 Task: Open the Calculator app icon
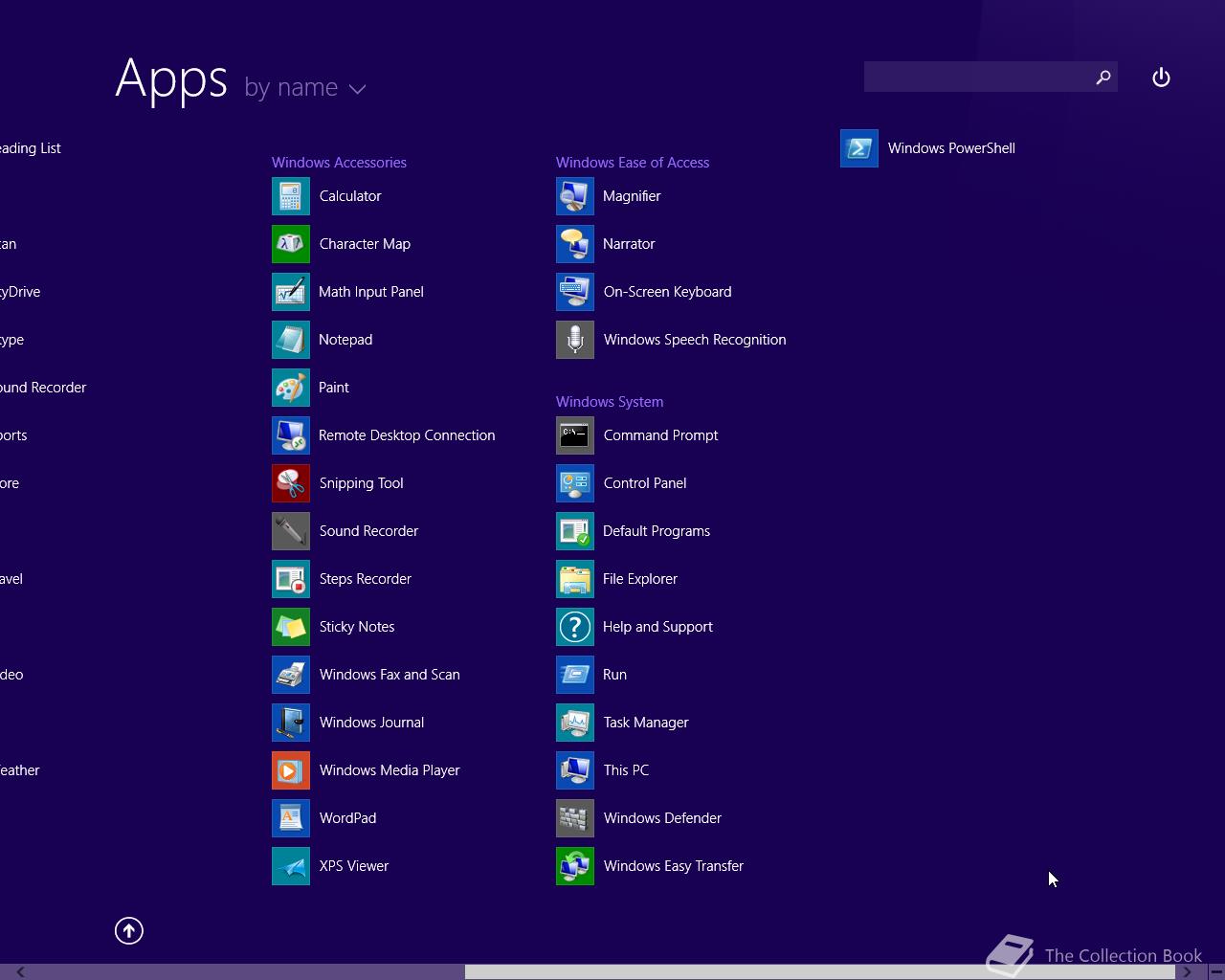pos(291,196)
